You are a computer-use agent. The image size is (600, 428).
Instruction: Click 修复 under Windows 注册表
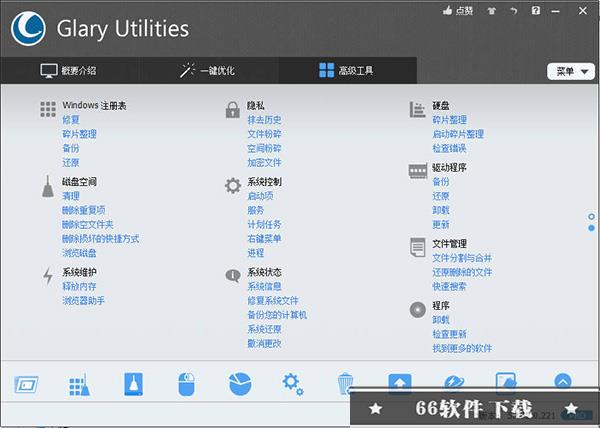[71, 120]
